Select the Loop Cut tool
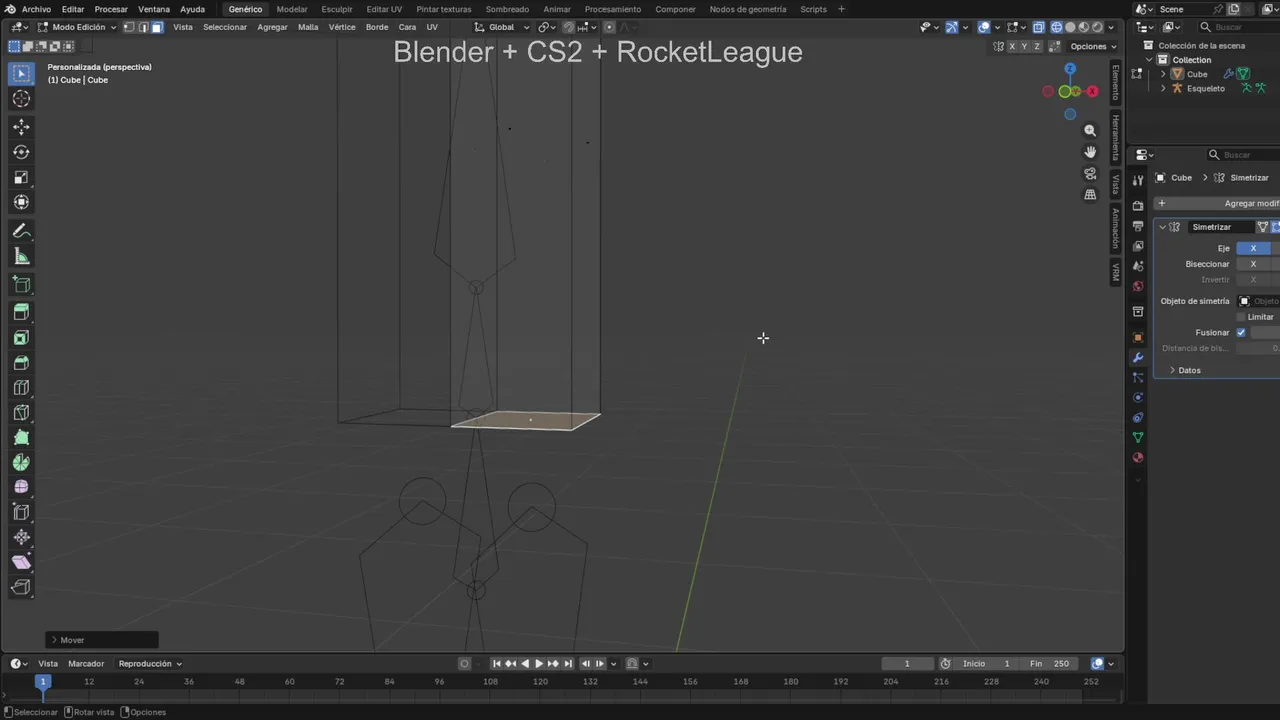This screenshot has height=720, width=1280. coord(21,387)
